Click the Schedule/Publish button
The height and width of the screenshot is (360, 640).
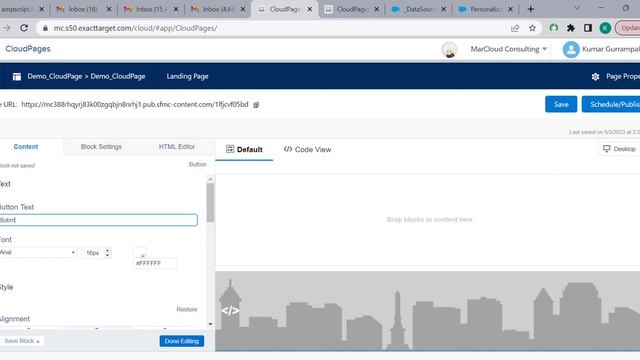[x=611, y=104]
